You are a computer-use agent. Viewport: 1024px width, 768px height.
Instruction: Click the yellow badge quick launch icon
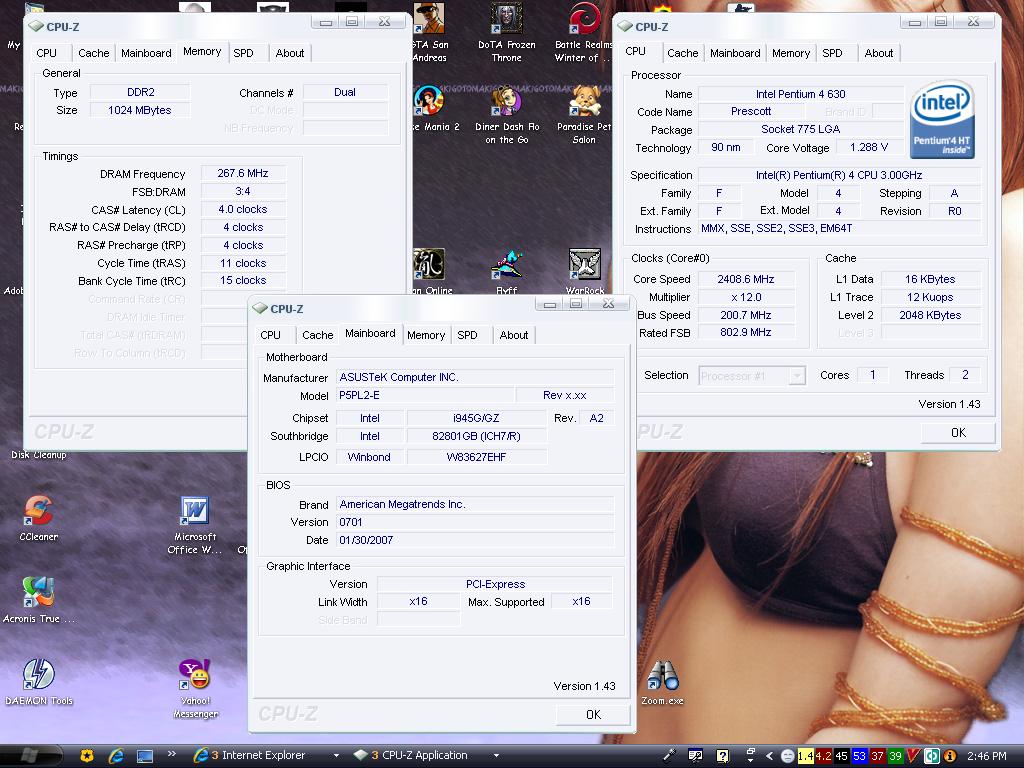click(87, 756)
